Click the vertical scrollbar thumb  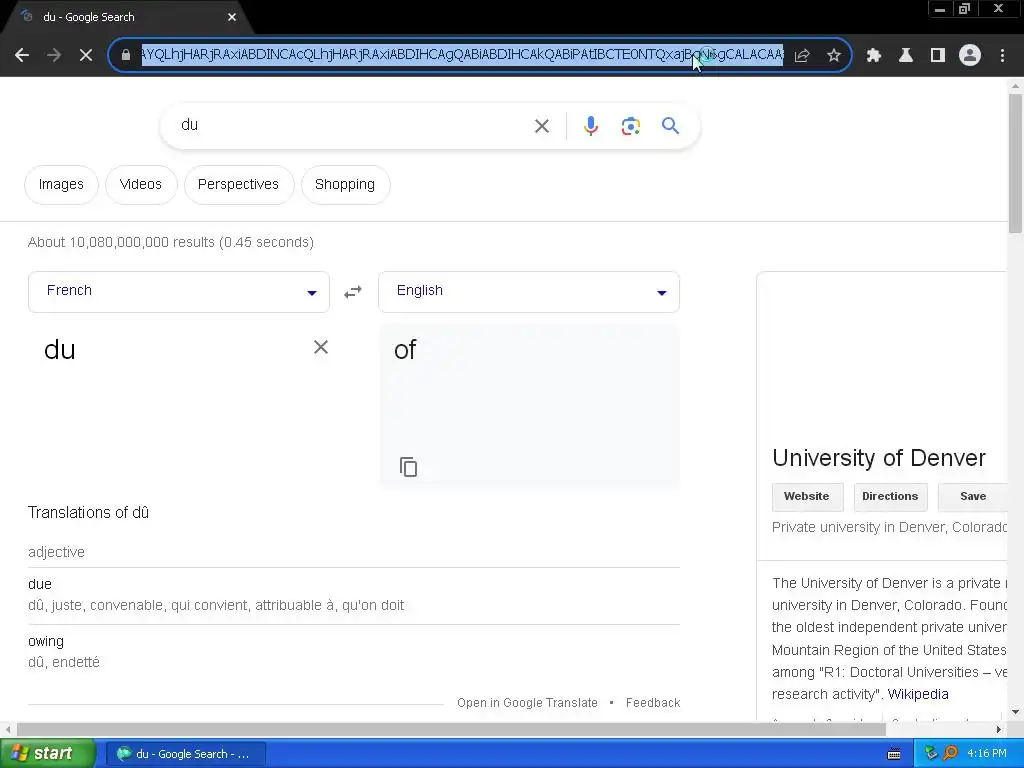click(1015, 163)
